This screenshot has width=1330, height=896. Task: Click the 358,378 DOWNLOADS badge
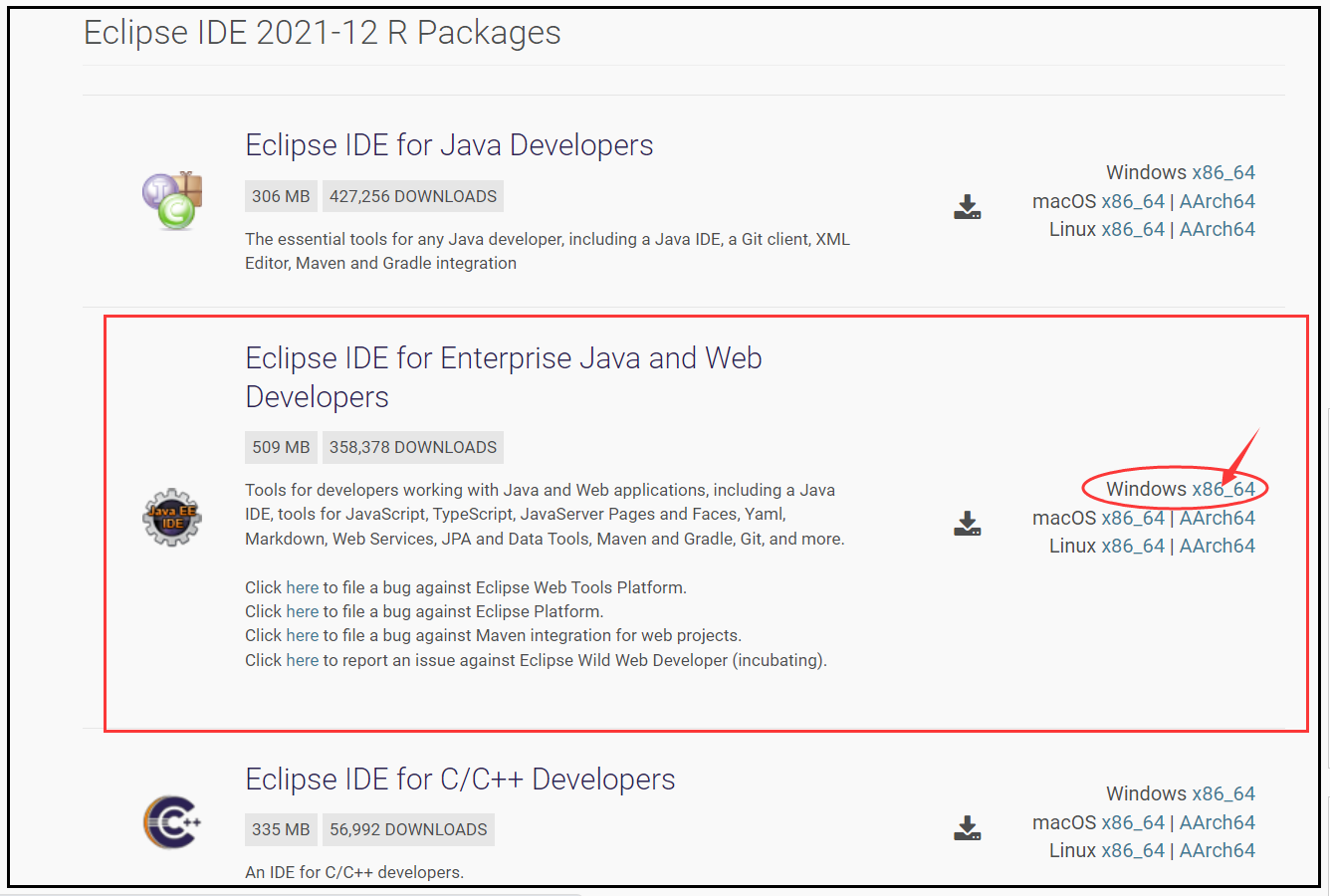[413, 447]
